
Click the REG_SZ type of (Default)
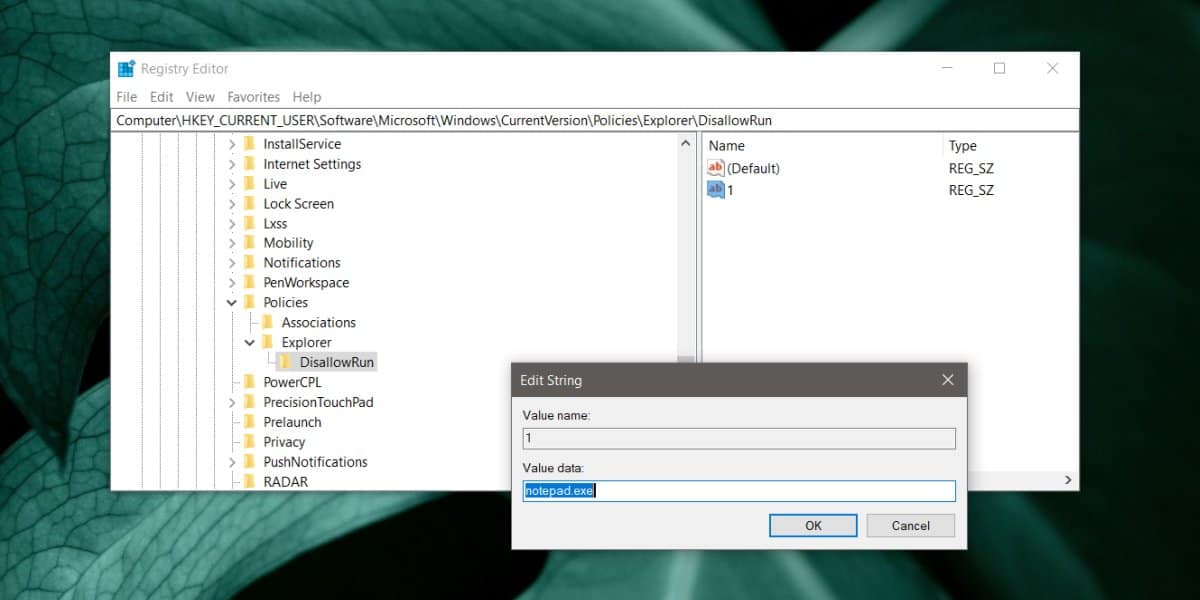tap(971, 168)
